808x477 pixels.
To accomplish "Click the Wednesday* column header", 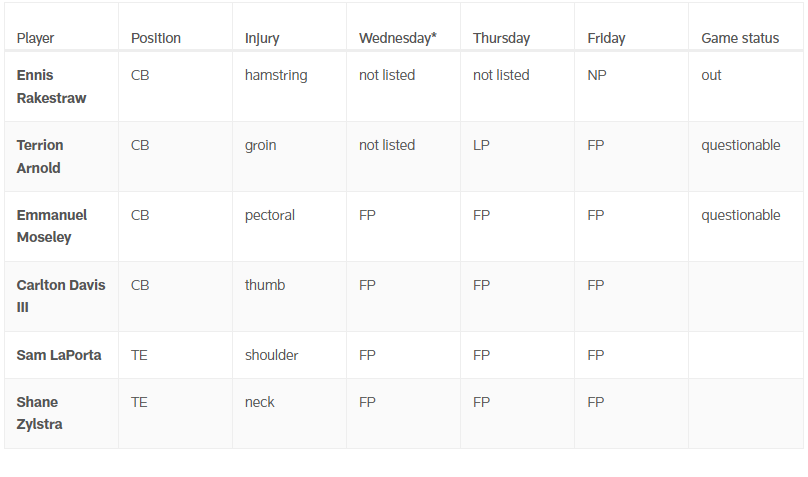I will [397, 38].
